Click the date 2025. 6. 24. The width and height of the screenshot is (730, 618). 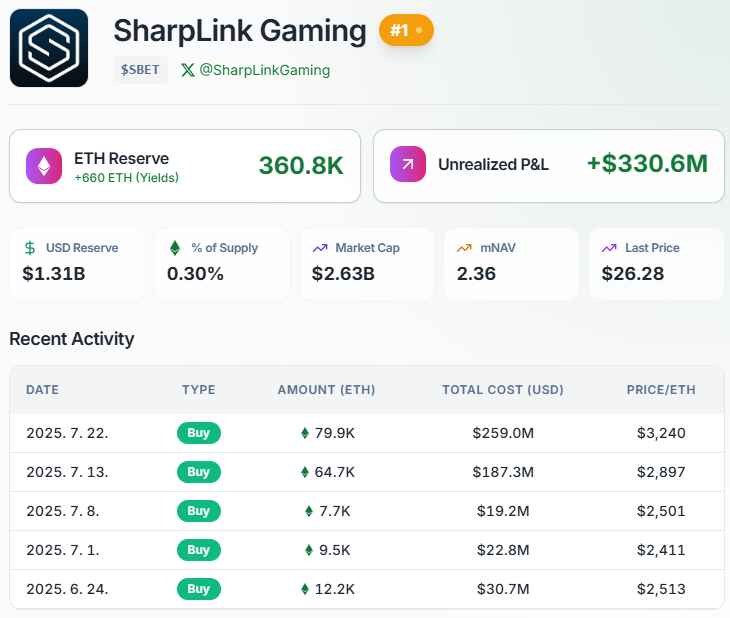point(68,589)
